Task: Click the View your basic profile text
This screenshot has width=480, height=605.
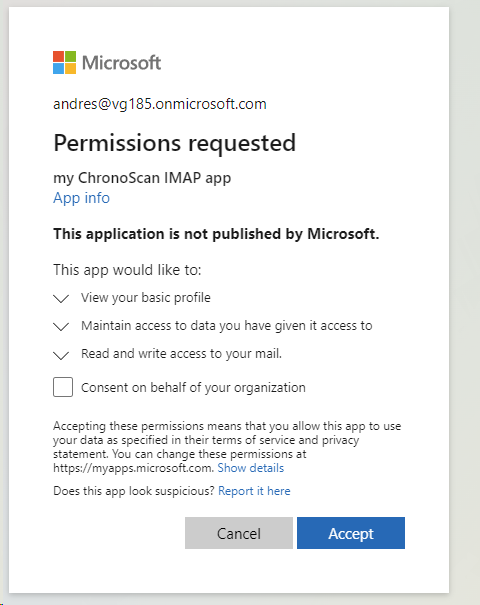Action: coord(146,298)
